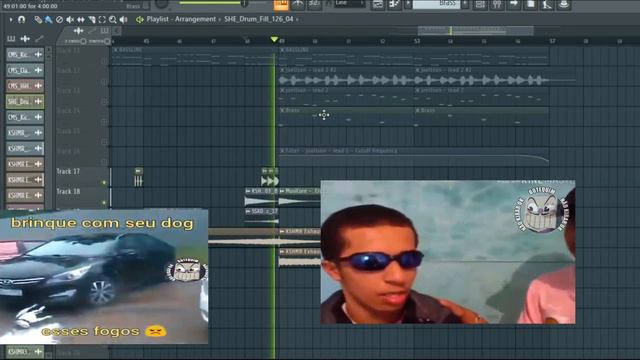Open the Playlist - Arrangement menu
This screenshot has width=640, height=360.
[x=181, y=19]
